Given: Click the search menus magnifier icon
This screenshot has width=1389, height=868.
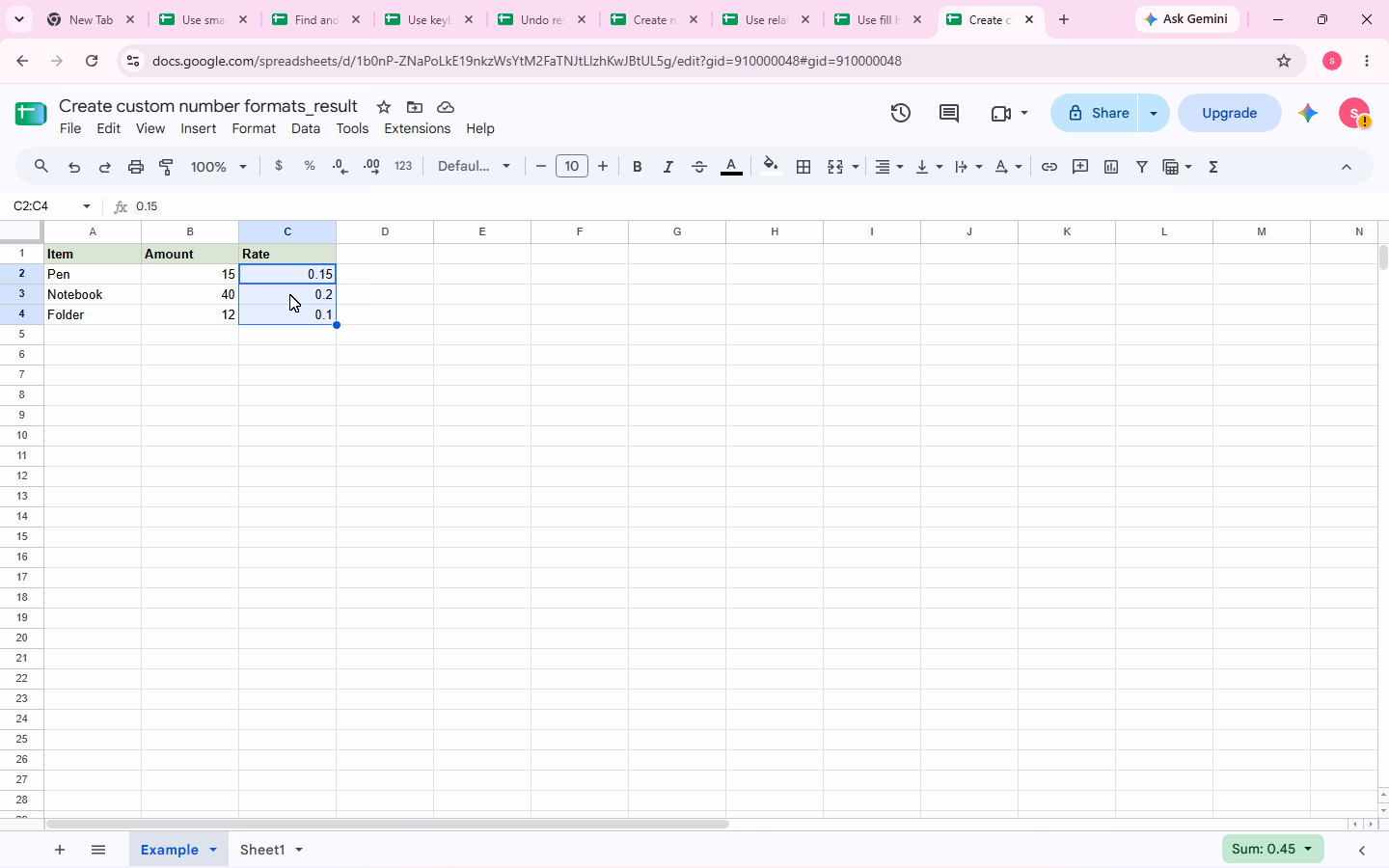Looking at the screenshot, I should (41, 167).
